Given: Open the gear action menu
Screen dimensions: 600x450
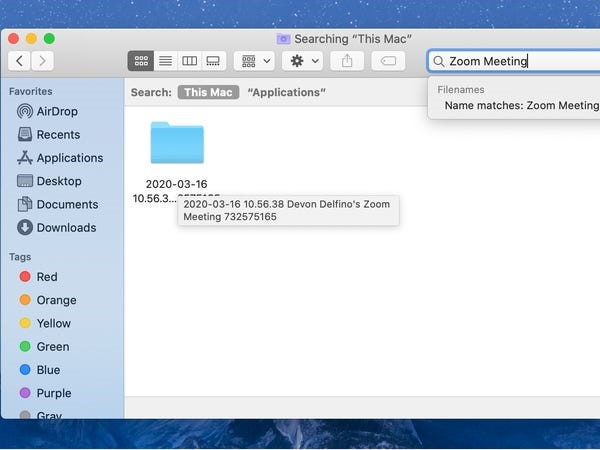Looking at the screenshot, I should [303, 61].
